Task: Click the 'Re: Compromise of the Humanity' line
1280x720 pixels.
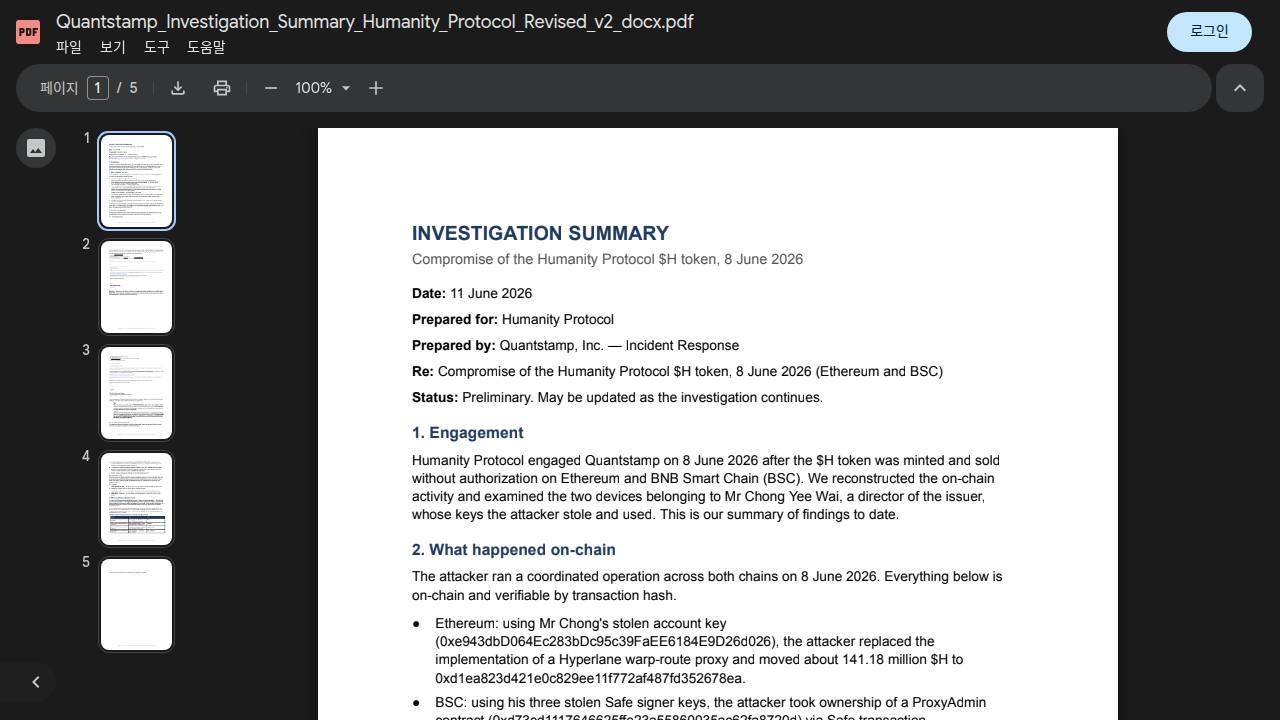Action: 677,371
